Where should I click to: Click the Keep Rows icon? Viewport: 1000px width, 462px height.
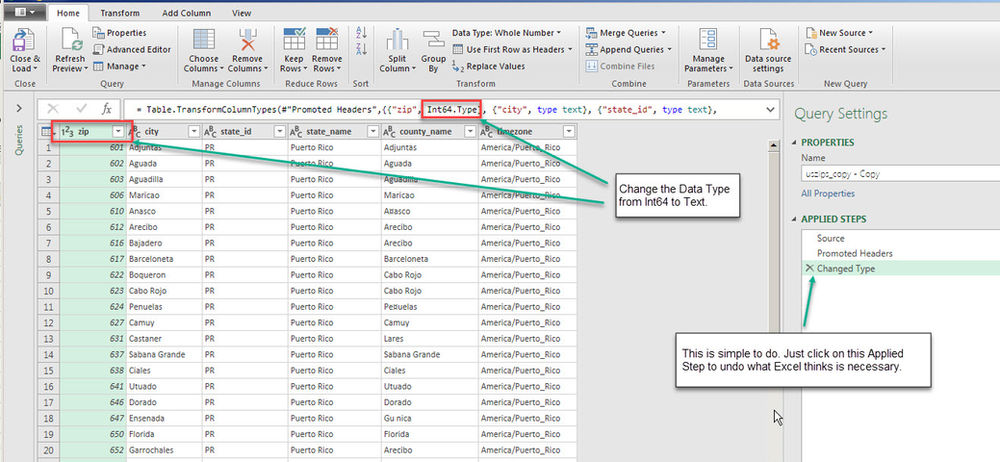pyautogui.click(x=294, y=40)
